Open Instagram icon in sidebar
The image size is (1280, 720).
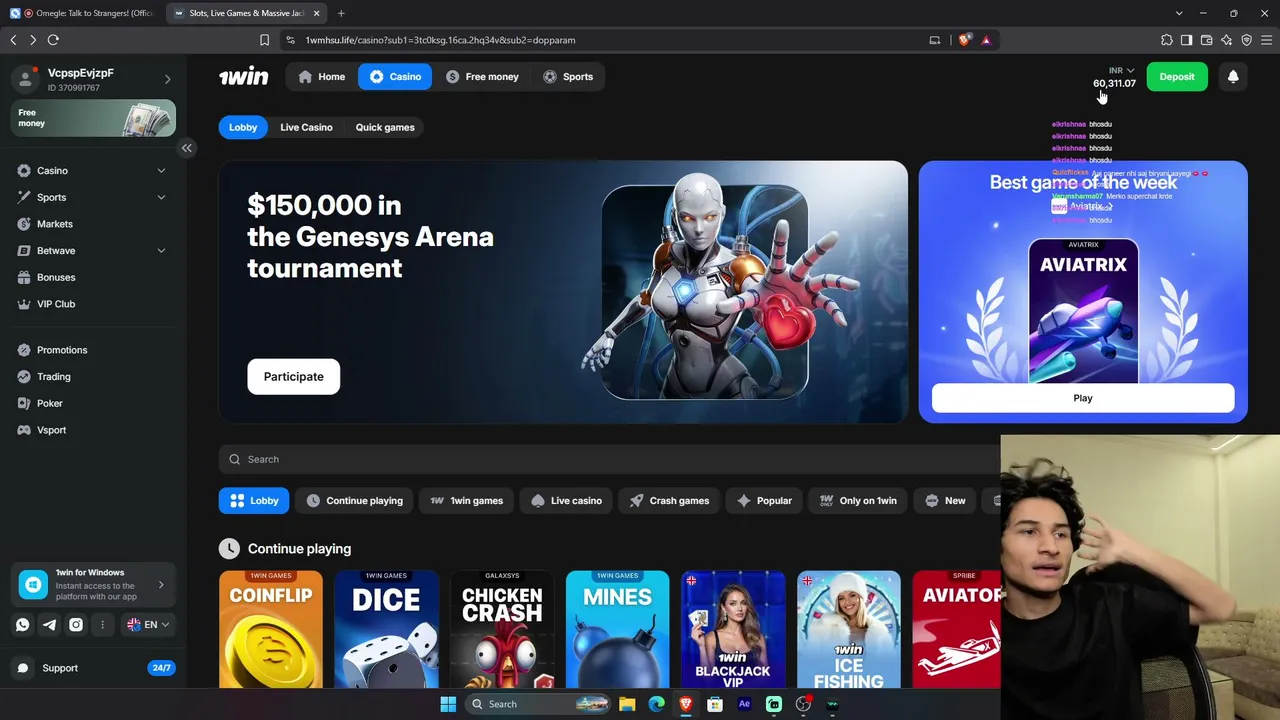[x=76, y=625]
